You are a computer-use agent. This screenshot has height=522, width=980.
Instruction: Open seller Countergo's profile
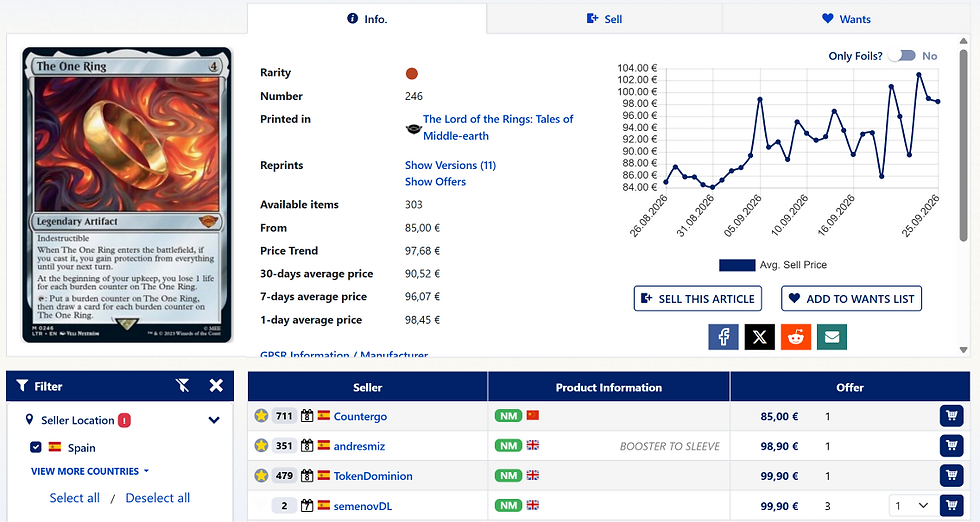360,416
